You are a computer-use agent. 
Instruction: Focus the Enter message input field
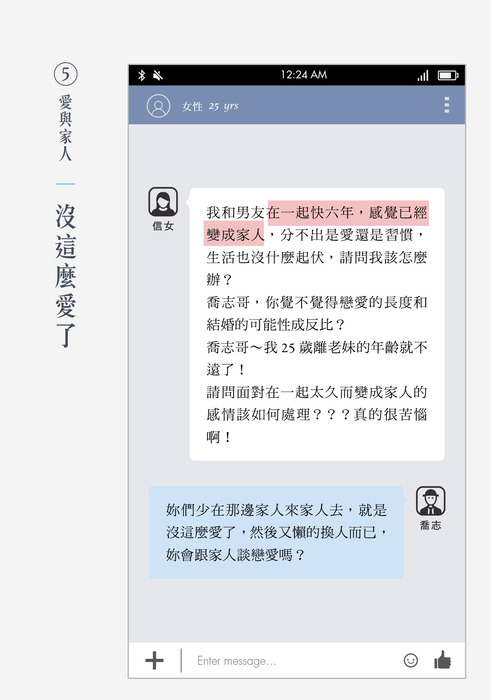(x=295, y=661)
